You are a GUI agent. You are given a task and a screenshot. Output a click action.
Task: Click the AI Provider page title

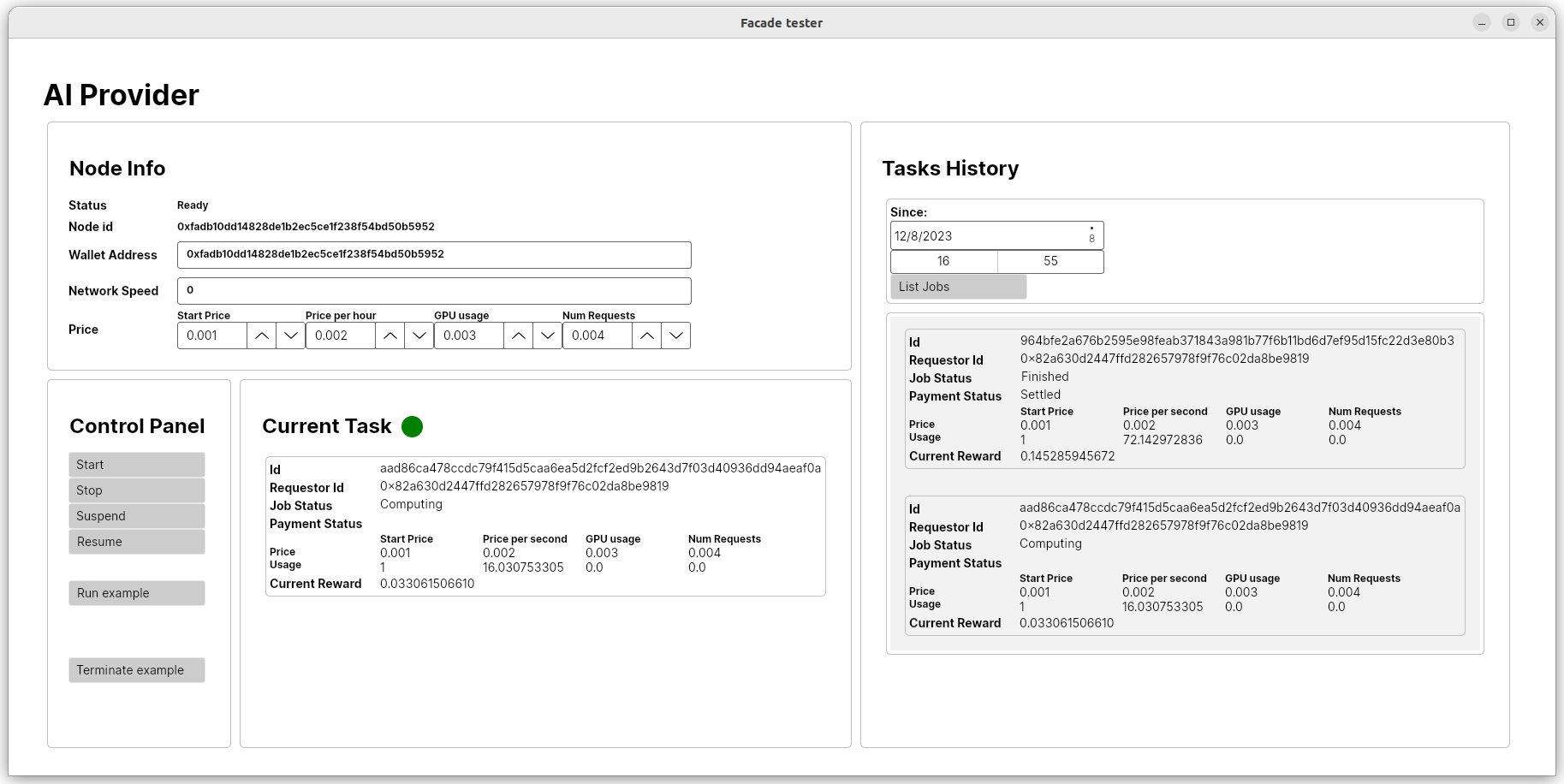122,95
